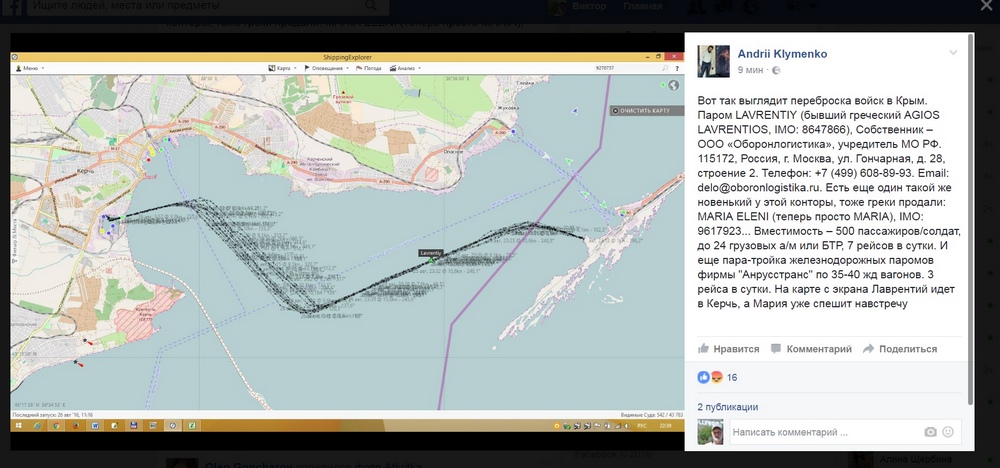1000x468 pixels.
Task: Open Word from the taskbar
Action: tap(95, 425)
